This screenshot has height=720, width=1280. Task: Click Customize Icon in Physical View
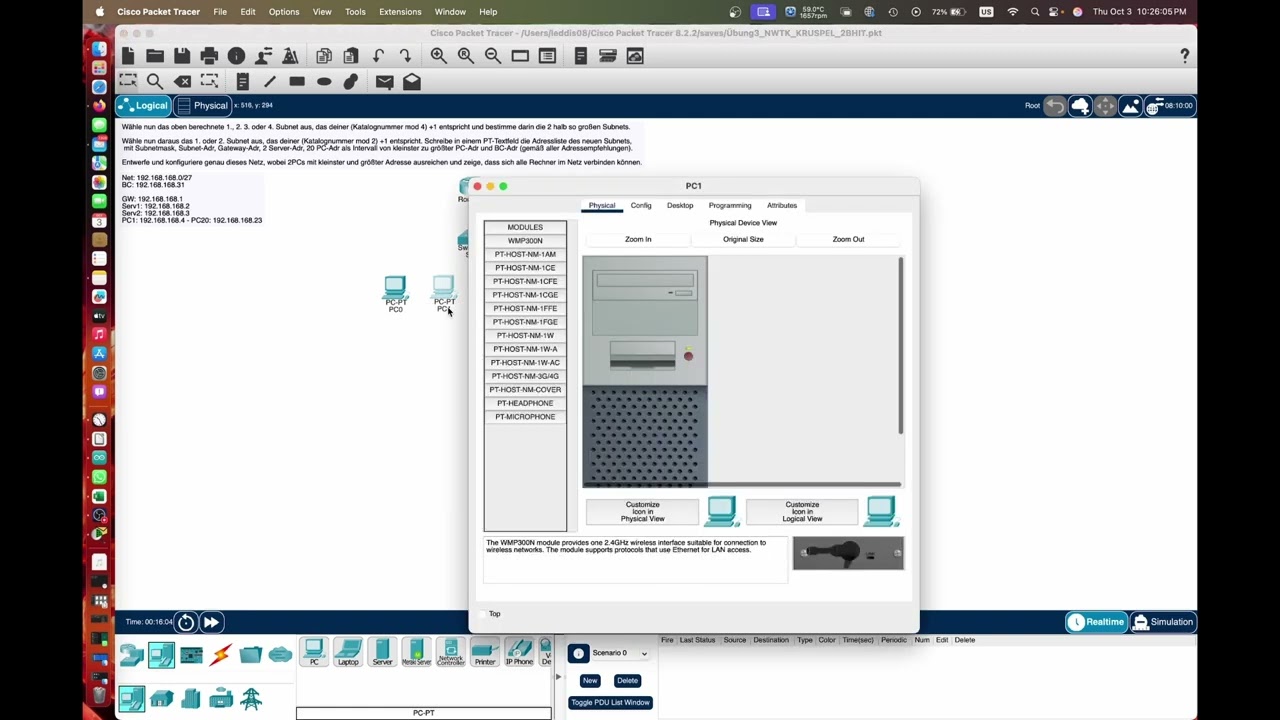tap(642, 512)
